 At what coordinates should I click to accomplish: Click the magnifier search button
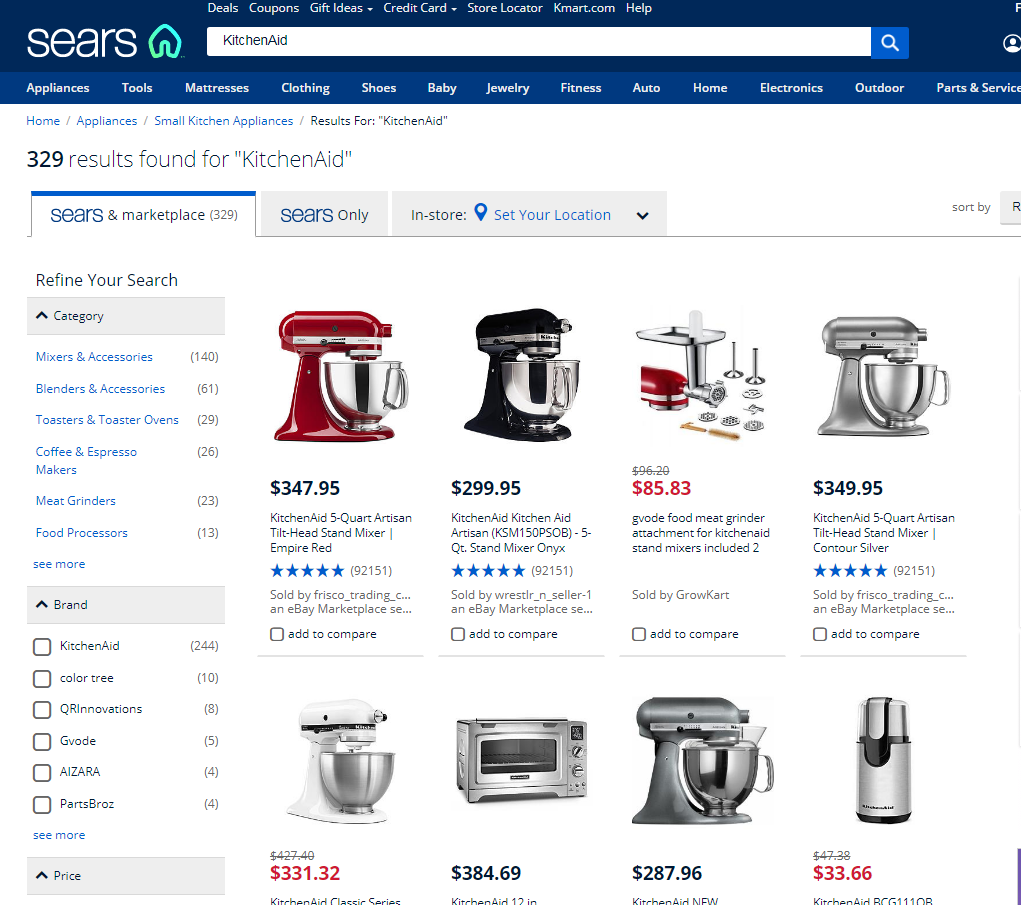[889, 43]
